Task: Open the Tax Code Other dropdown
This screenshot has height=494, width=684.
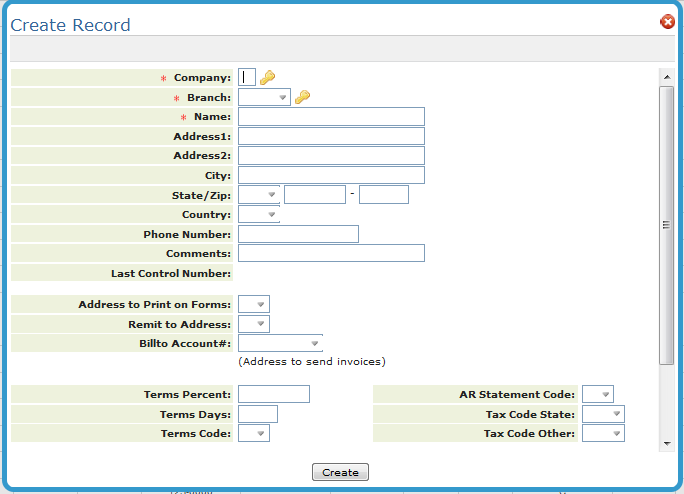Action: (603, 434)
